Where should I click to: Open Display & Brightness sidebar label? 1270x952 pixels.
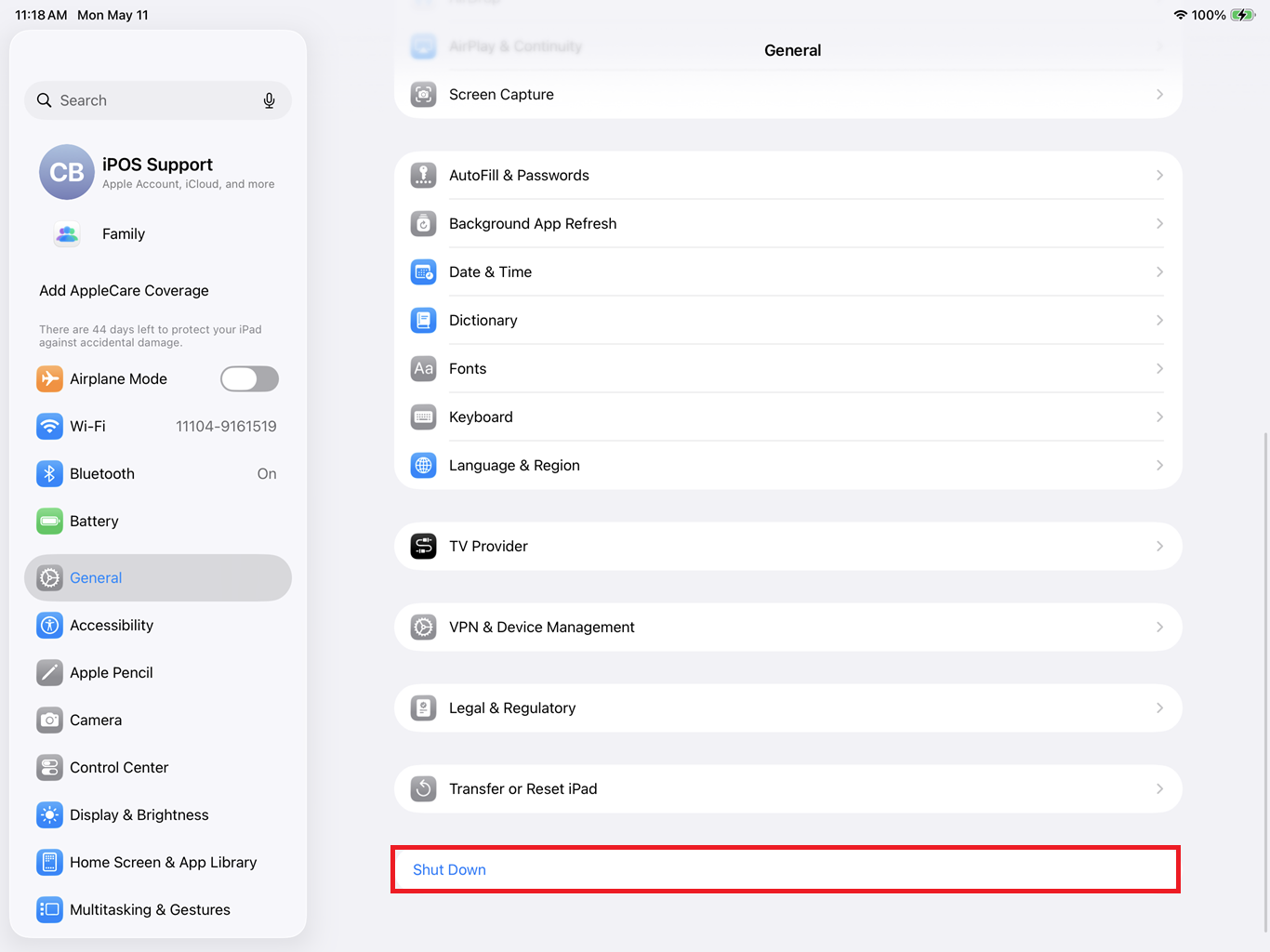click(139, 815)
